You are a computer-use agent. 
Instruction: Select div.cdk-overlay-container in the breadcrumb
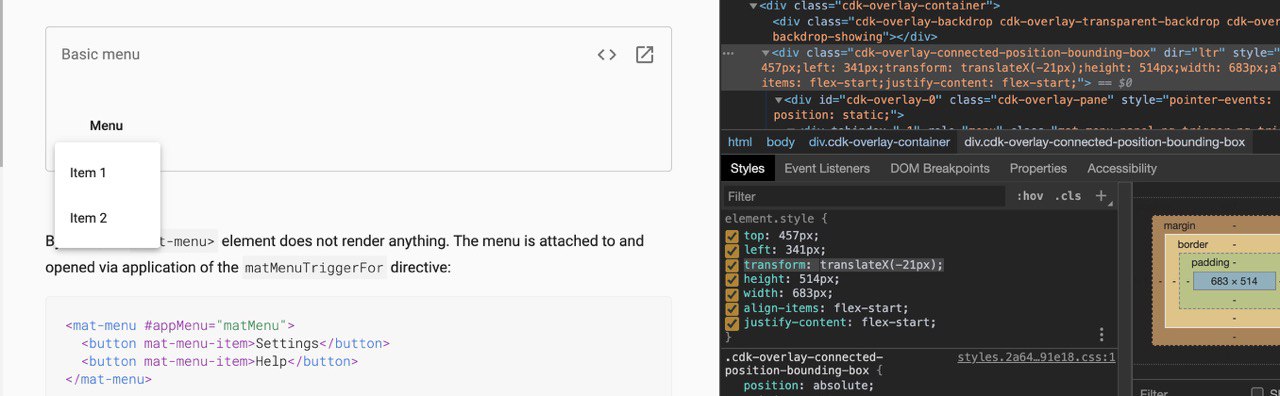[x=879, y=142]
